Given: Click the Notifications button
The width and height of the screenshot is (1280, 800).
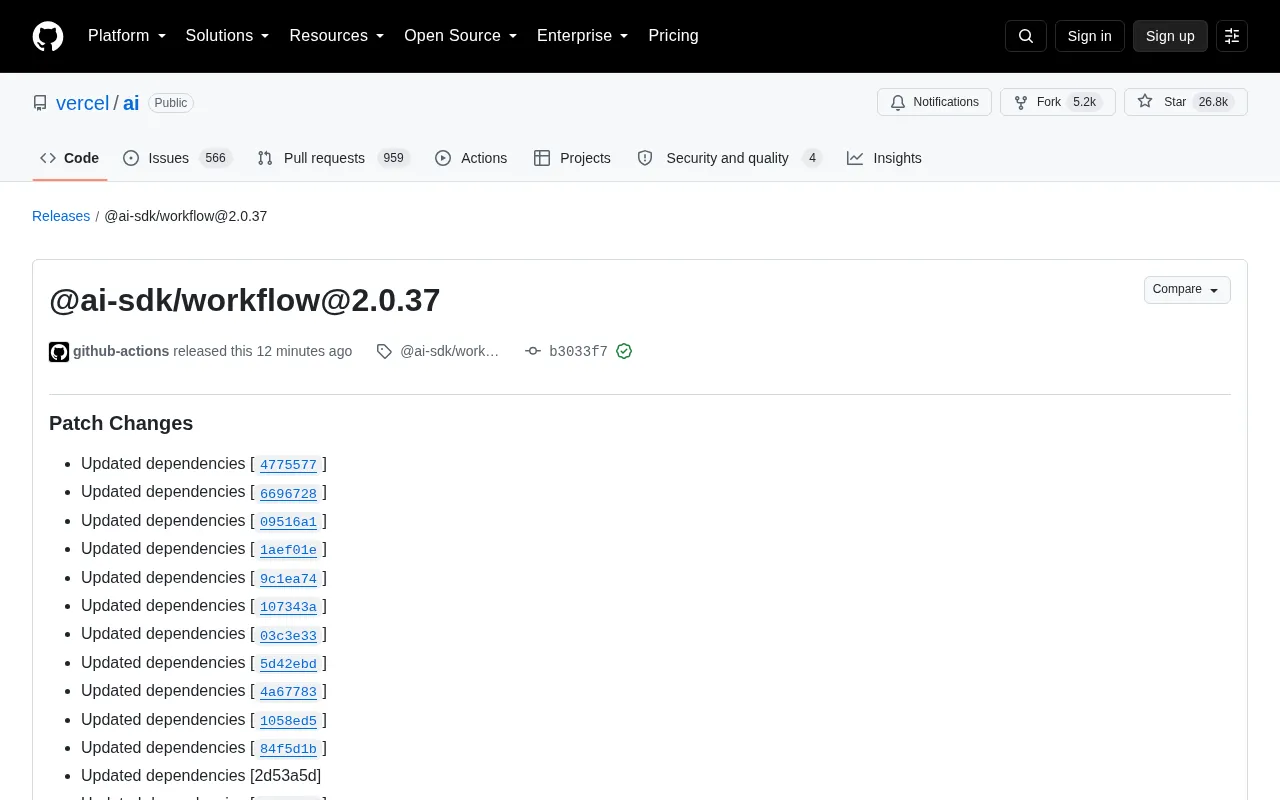Looking at the screenshot, I should tap(934, 102).
